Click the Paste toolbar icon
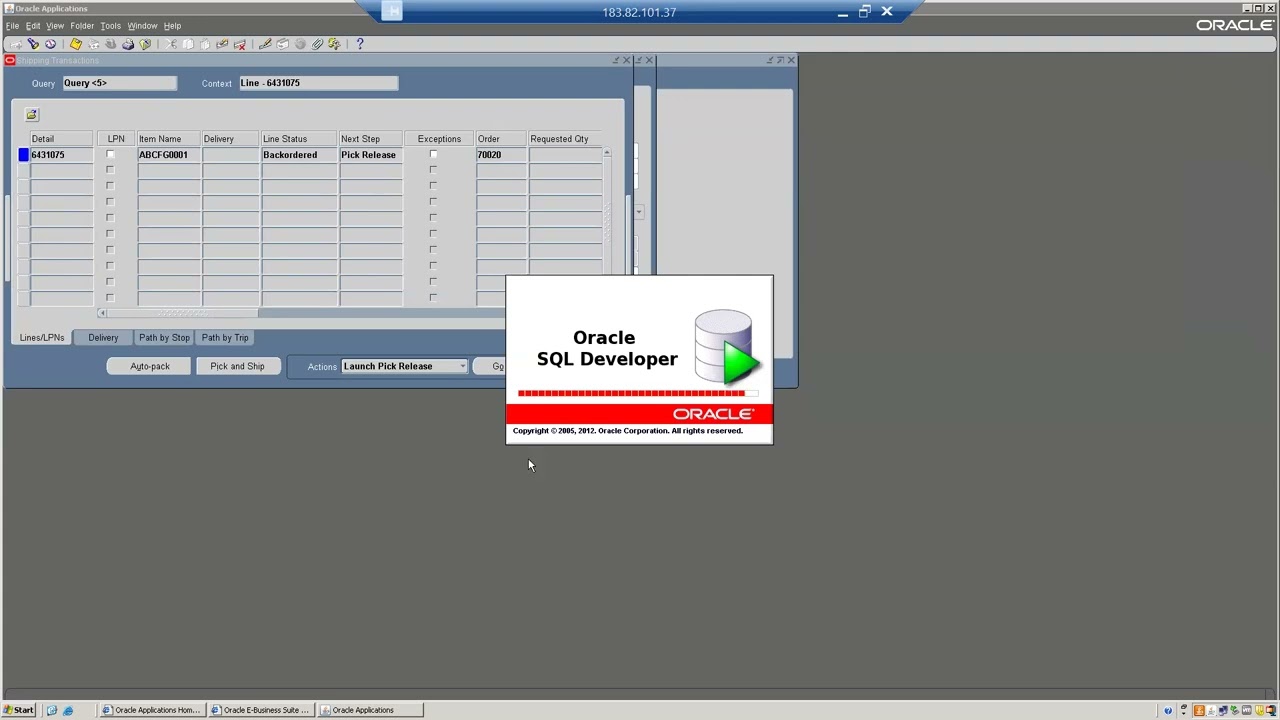 coord(205,44)
